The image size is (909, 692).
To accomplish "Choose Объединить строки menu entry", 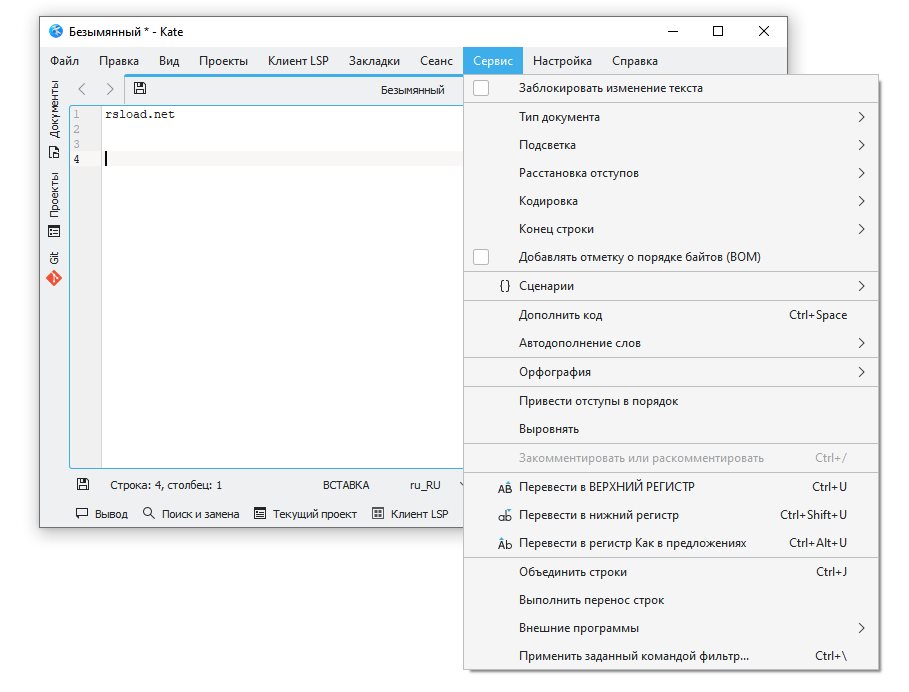I will tap(671, 572).
